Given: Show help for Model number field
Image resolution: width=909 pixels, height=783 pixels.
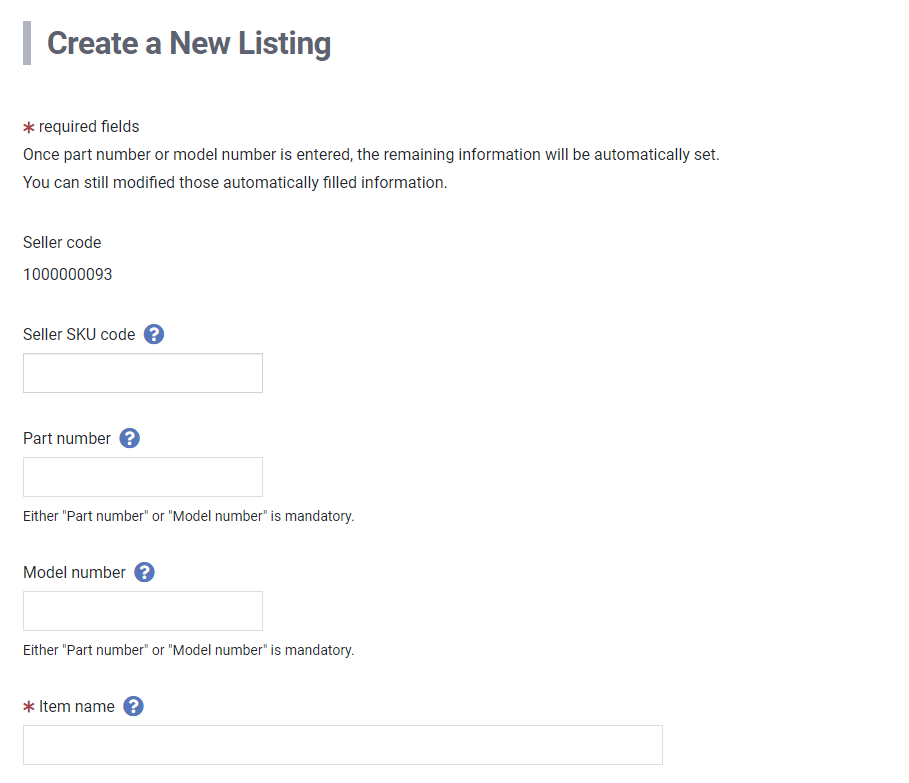Looking at the screenshot, I should 144,572.
